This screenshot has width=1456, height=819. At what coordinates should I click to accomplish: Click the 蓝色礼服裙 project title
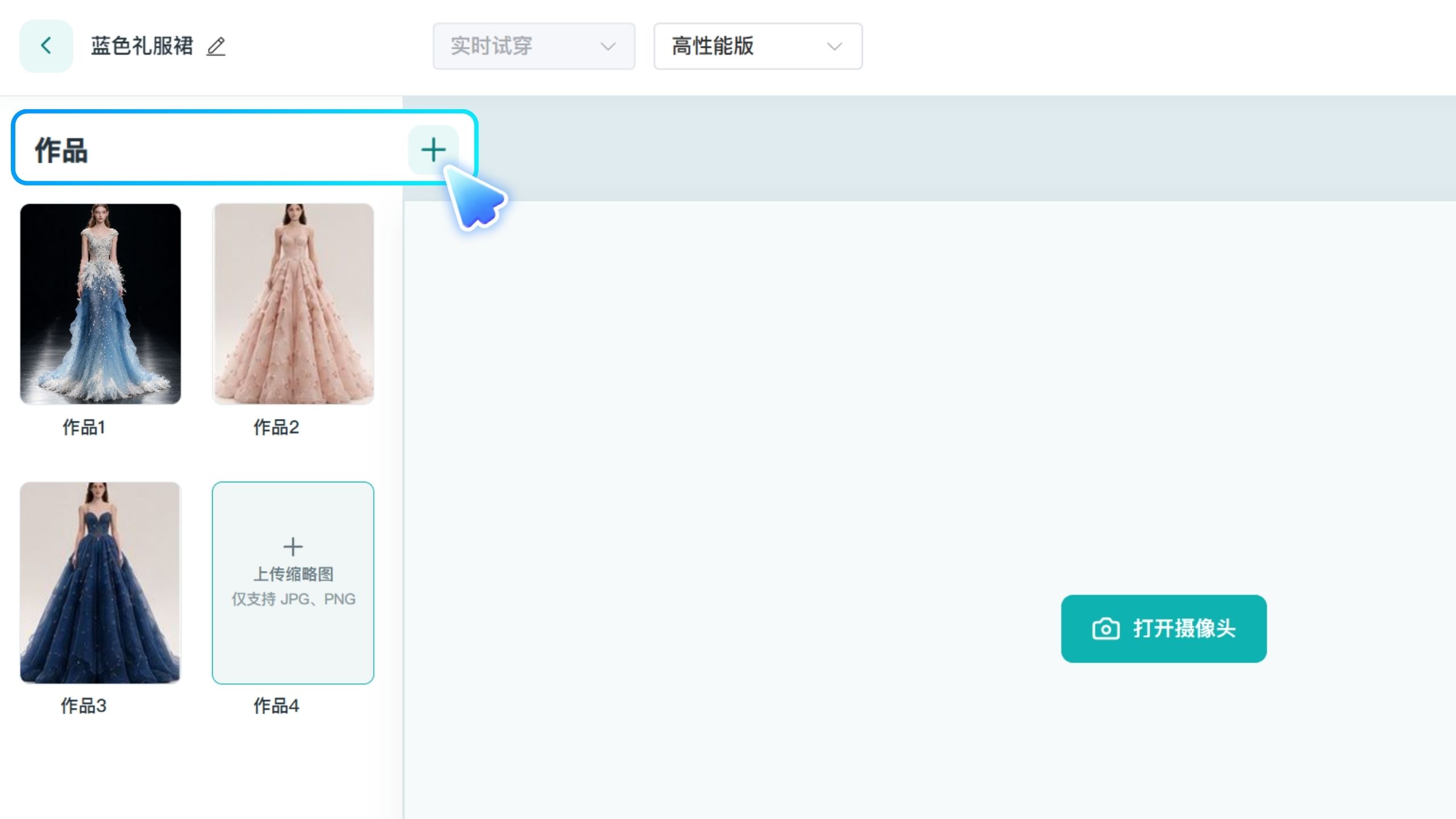(142, 46)
